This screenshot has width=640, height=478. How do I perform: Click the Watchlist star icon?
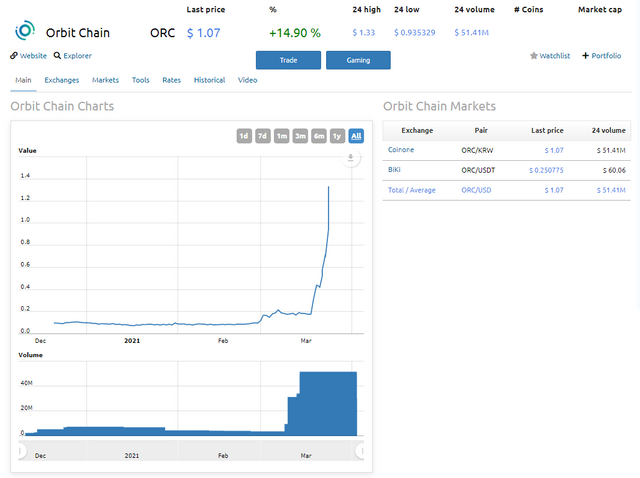coord(533,56)
